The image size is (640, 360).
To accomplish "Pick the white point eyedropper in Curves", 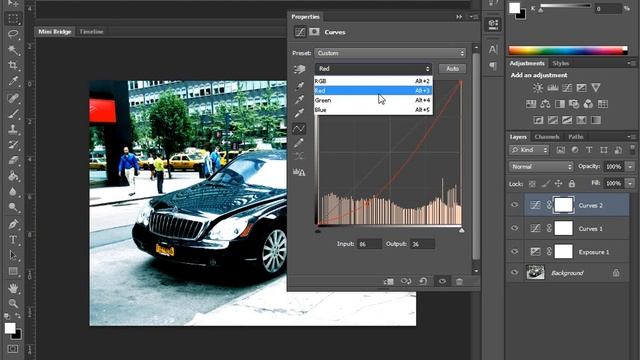I will (x=299, y=113).
